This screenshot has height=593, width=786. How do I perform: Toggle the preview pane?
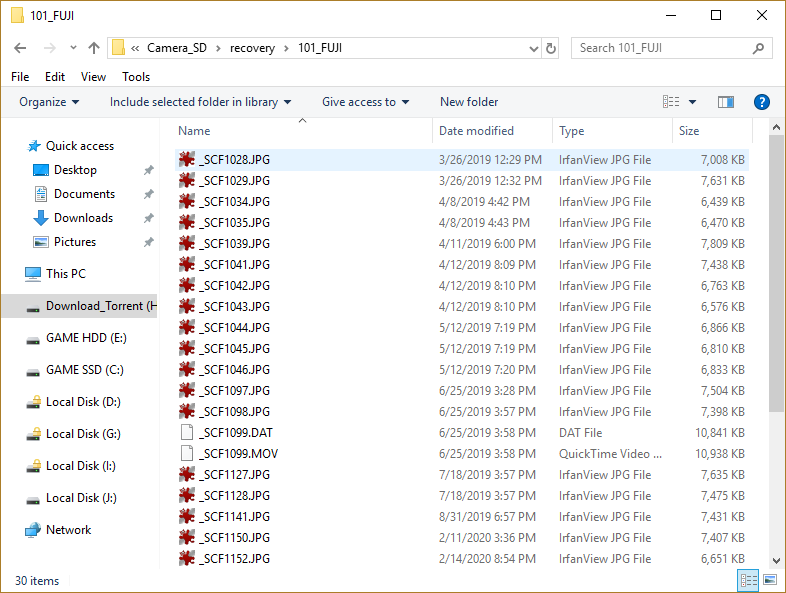[725, 102]
